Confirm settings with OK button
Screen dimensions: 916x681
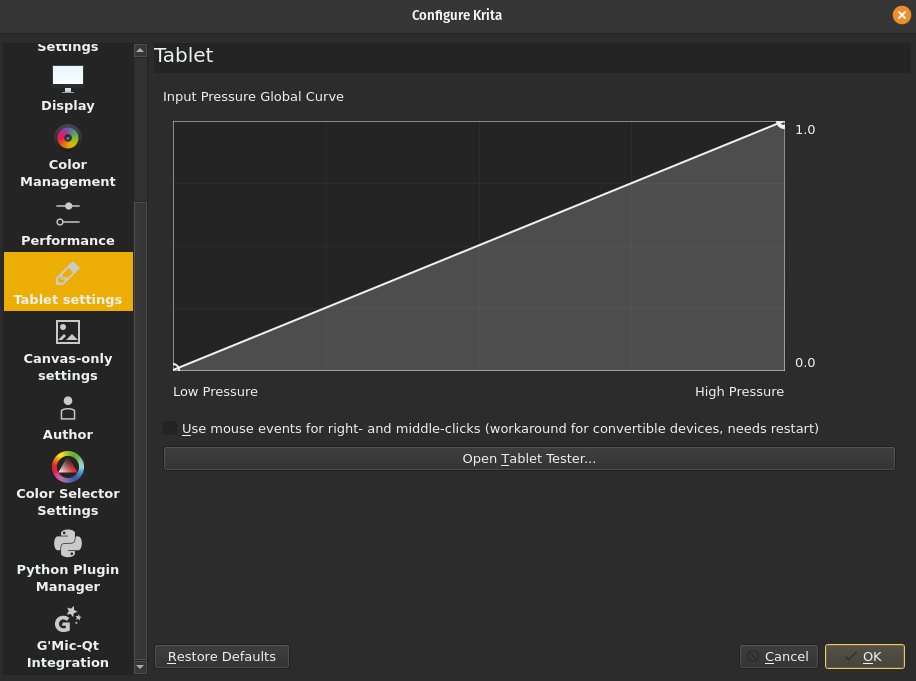click(x=864, y=656)
